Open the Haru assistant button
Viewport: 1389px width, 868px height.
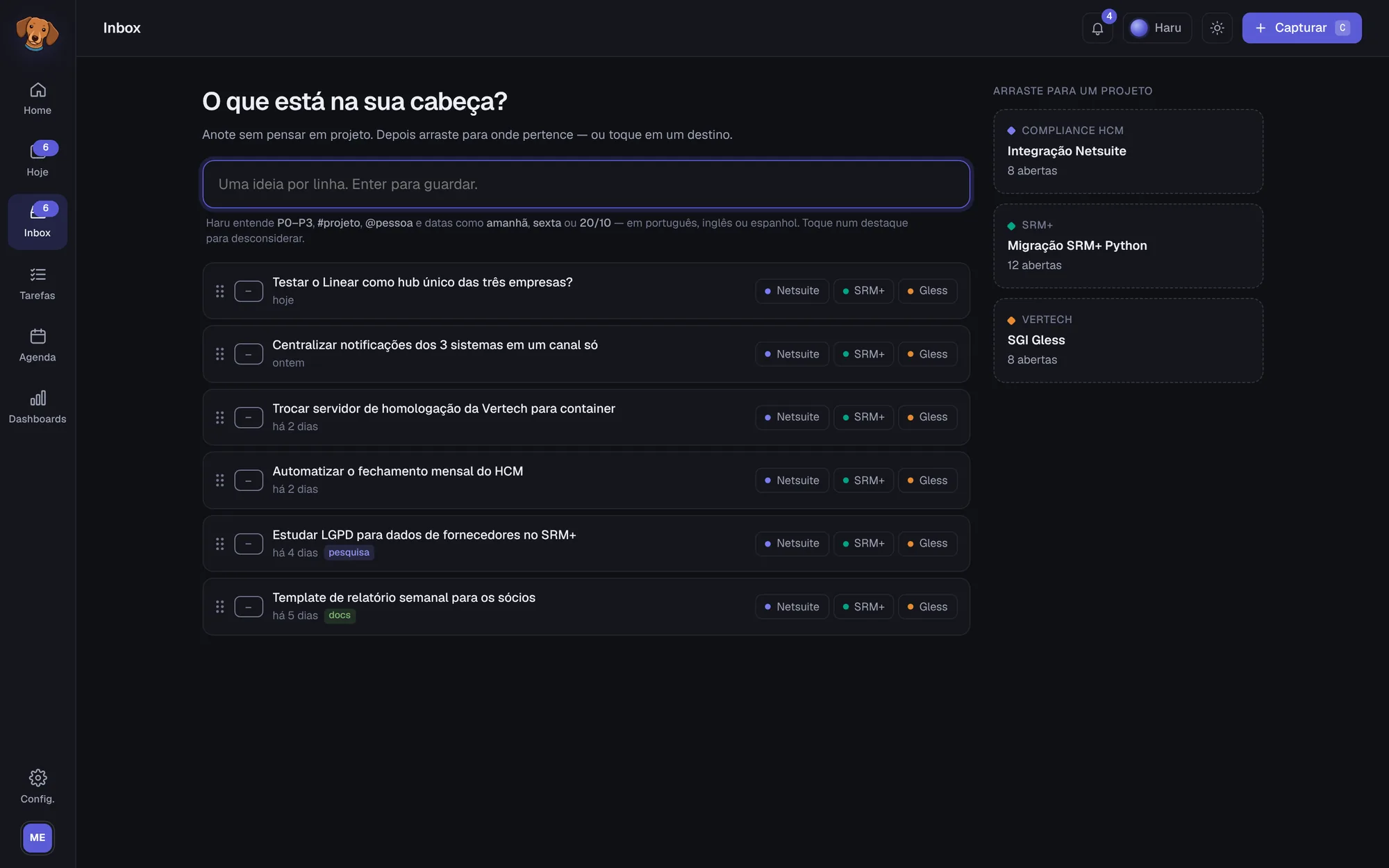(1157, 28)
